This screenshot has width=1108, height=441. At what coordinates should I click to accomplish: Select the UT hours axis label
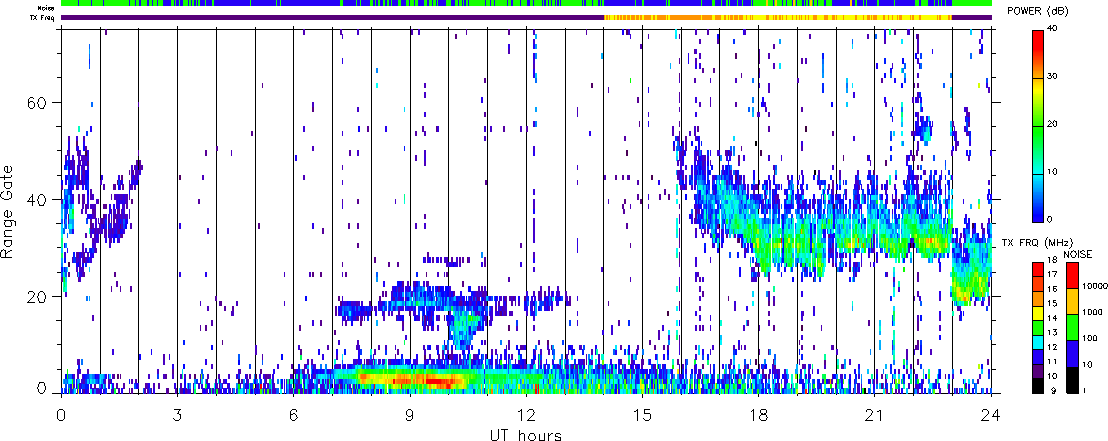coord(526,434)
